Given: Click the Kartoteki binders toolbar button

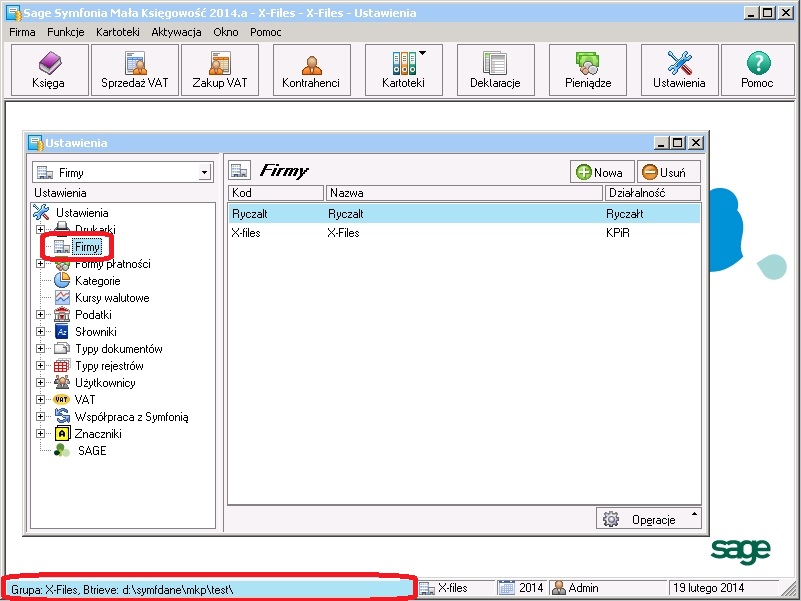Looking at the screenshot, I should (x=404, y=70).
